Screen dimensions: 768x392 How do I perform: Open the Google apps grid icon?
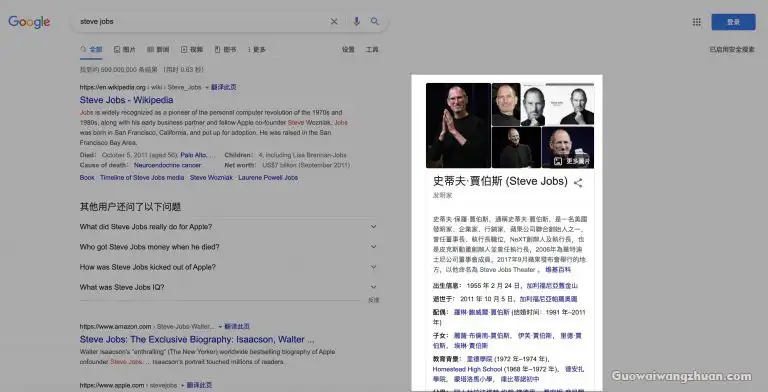[x=696, y=22]
